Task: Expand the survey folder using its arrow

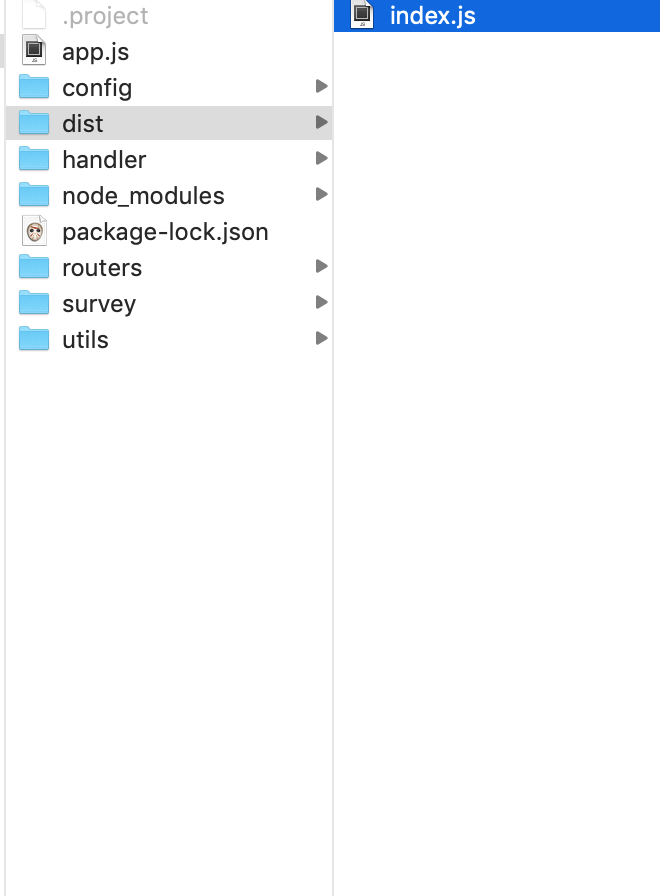Action: (x=320, y=303)
